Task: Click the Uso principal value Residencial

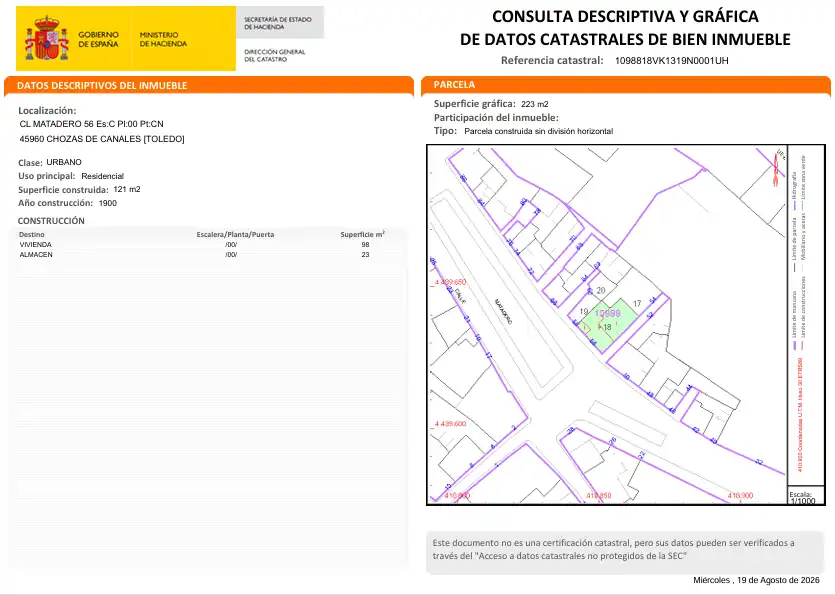Action: click(x=102, y=176)
